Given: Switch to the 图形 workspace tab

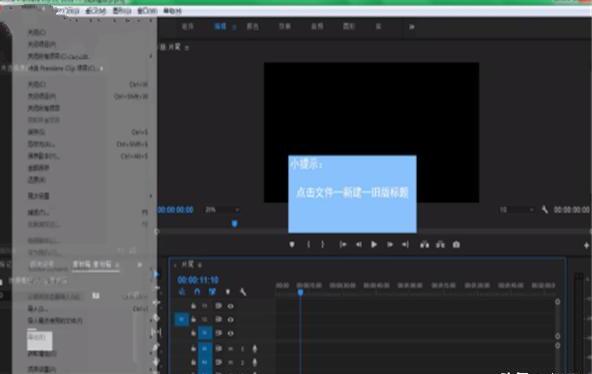Looking at the screenshot, I should click(x=348, y=26).
